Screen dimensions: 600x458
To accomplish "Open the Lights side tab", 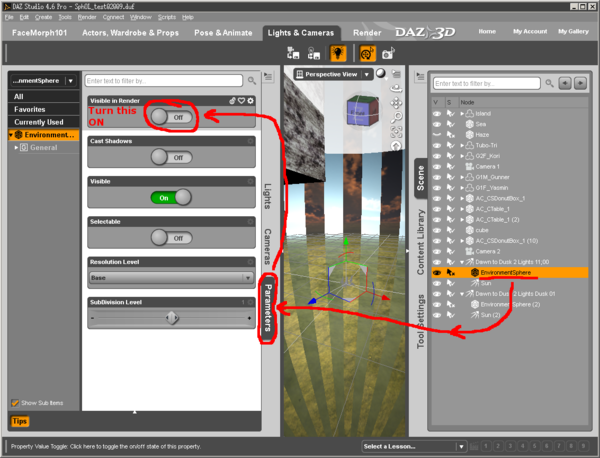I will coord(267,196).
